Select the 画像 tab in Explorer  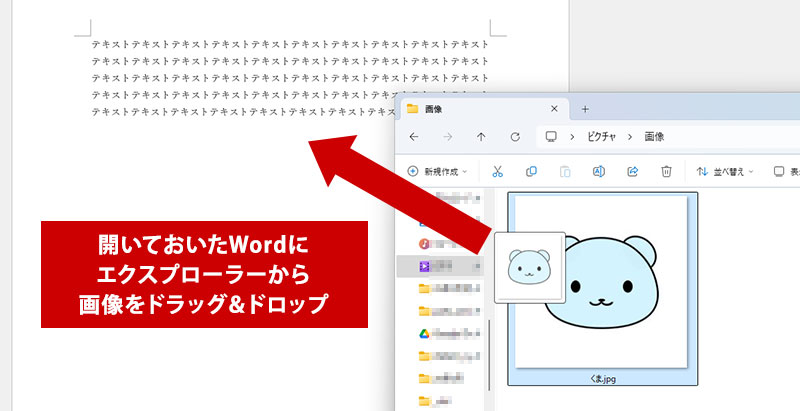click(x=485, y=109)
